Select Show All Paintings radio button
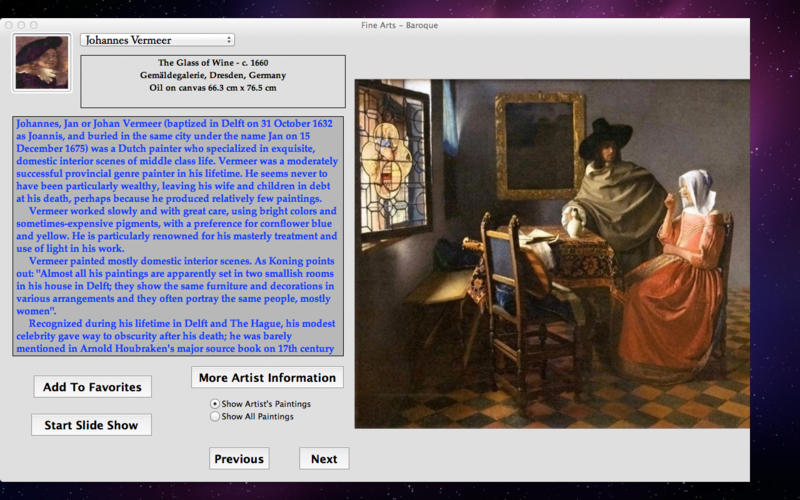The width and height of the screenshot is (800, 500). tap(215, 416)
